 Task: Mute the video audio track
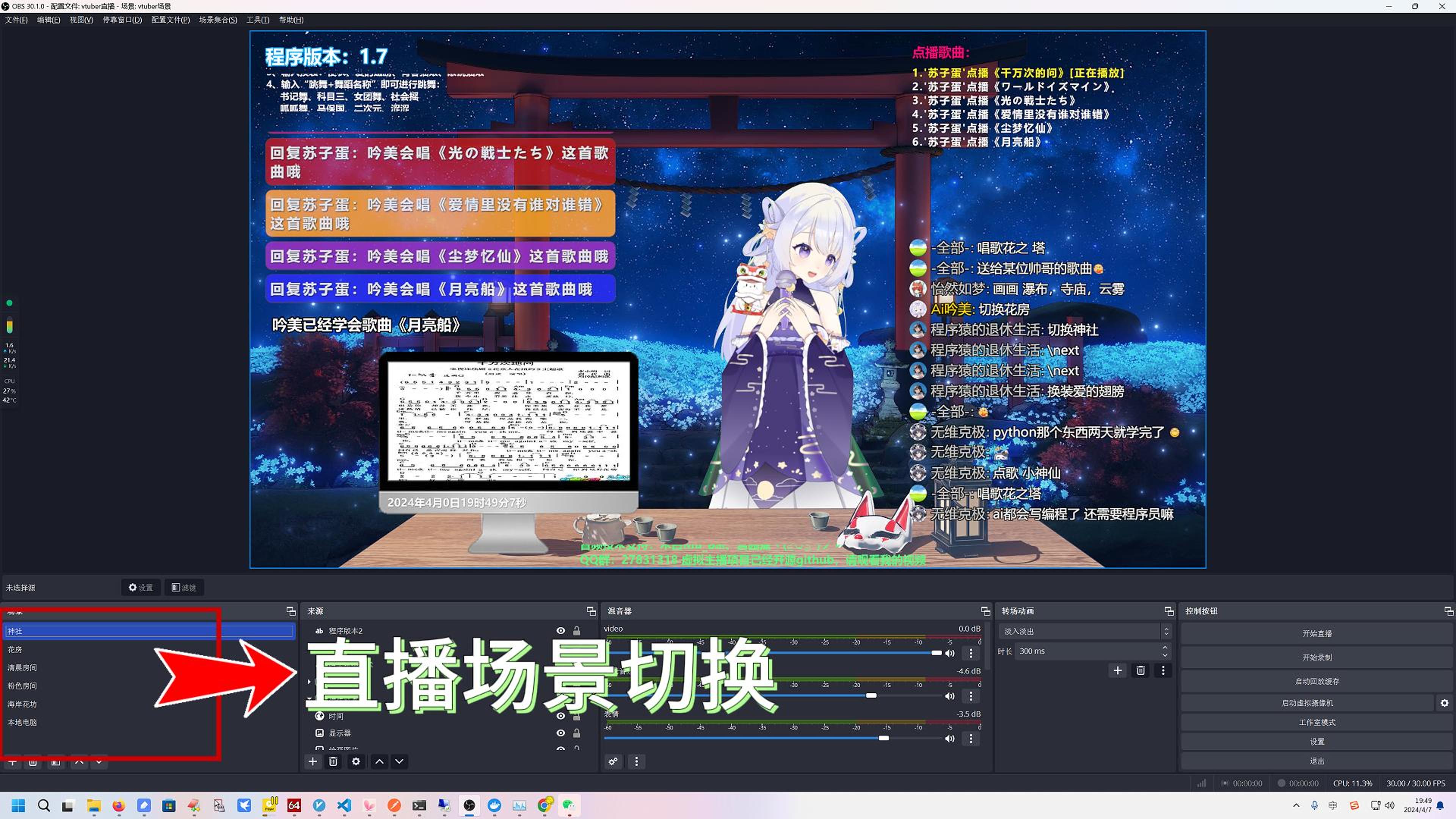point(950,653)
